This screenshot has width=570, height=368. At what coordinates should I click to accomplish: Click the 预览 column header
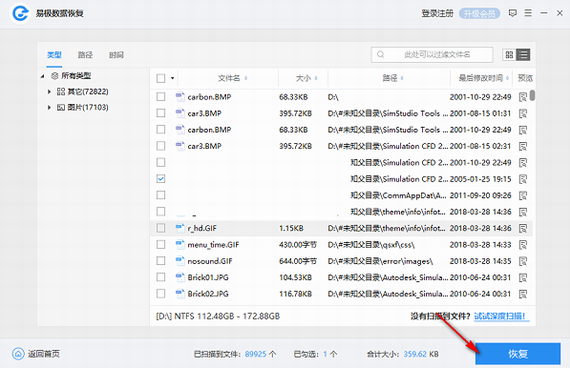pyautogui.click(x=525, y=78)
